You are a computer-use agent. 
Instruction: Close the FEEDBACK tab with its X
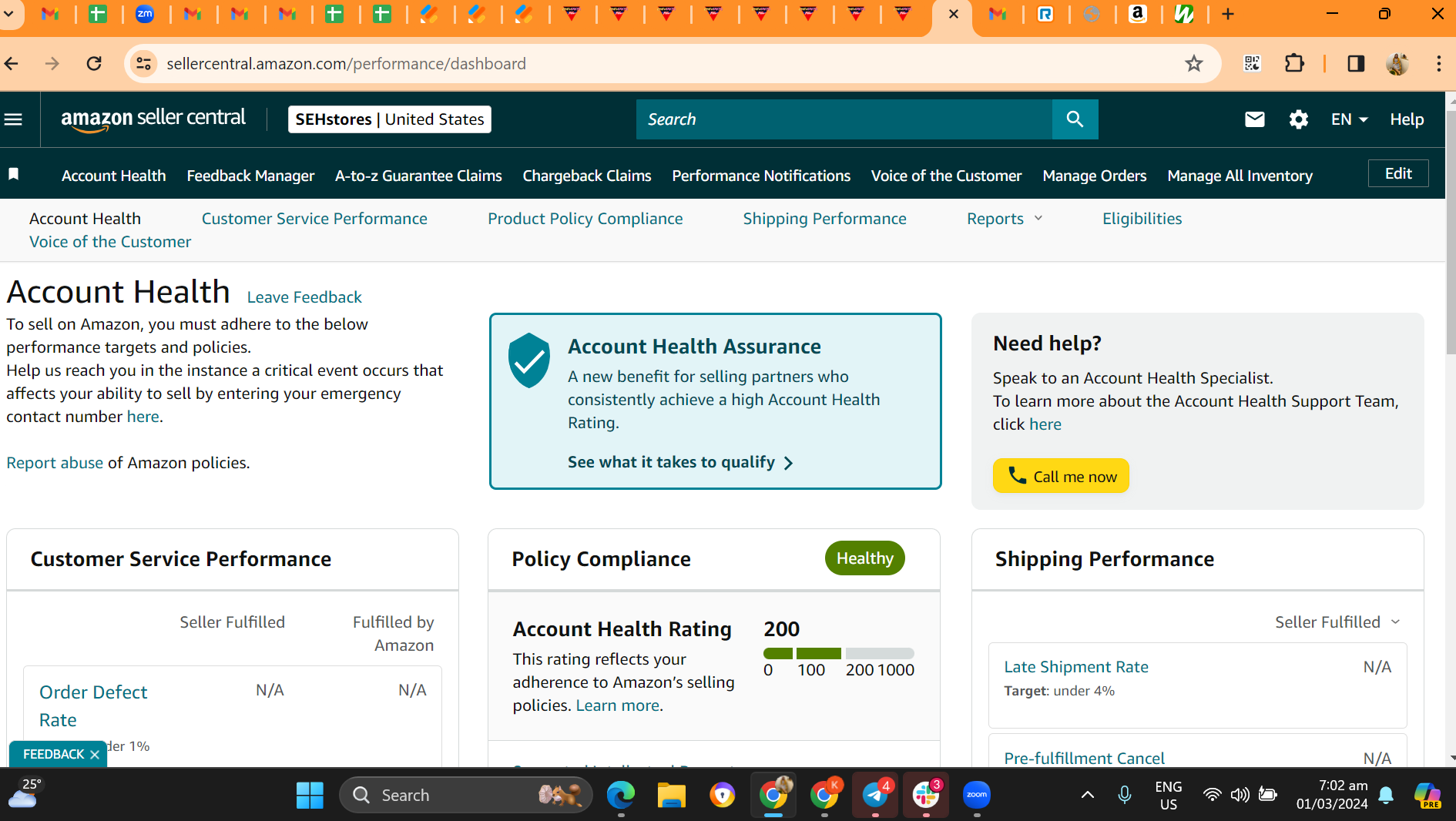point(95,755)
